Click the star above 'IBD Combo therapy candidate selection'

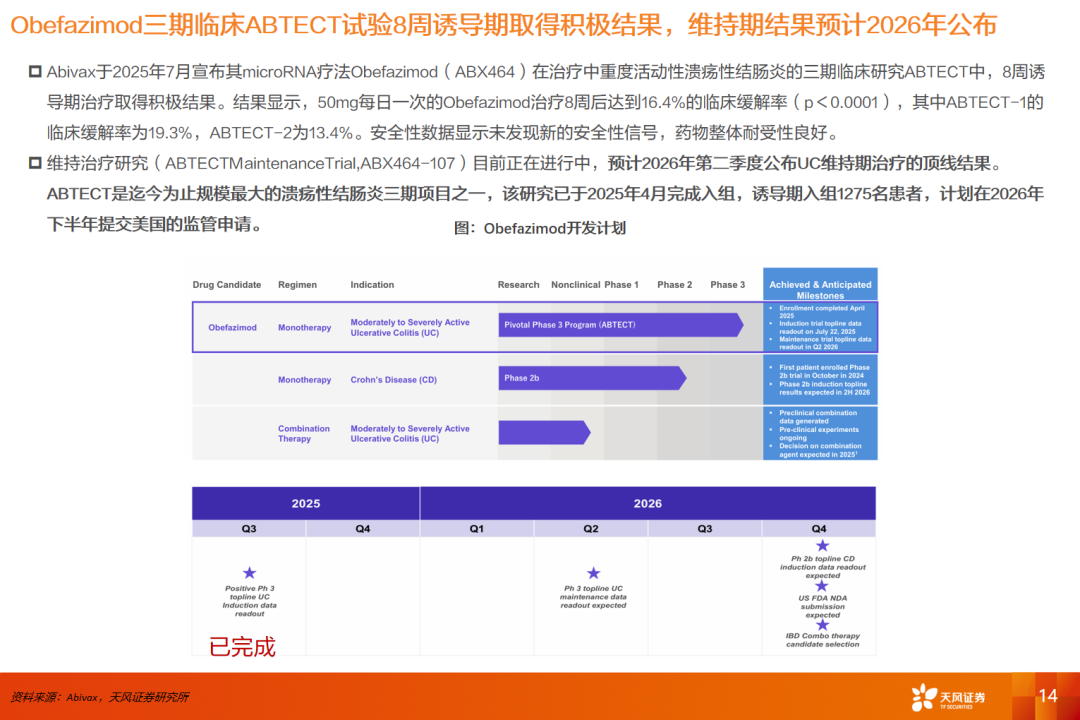click(x=822, y=625)
